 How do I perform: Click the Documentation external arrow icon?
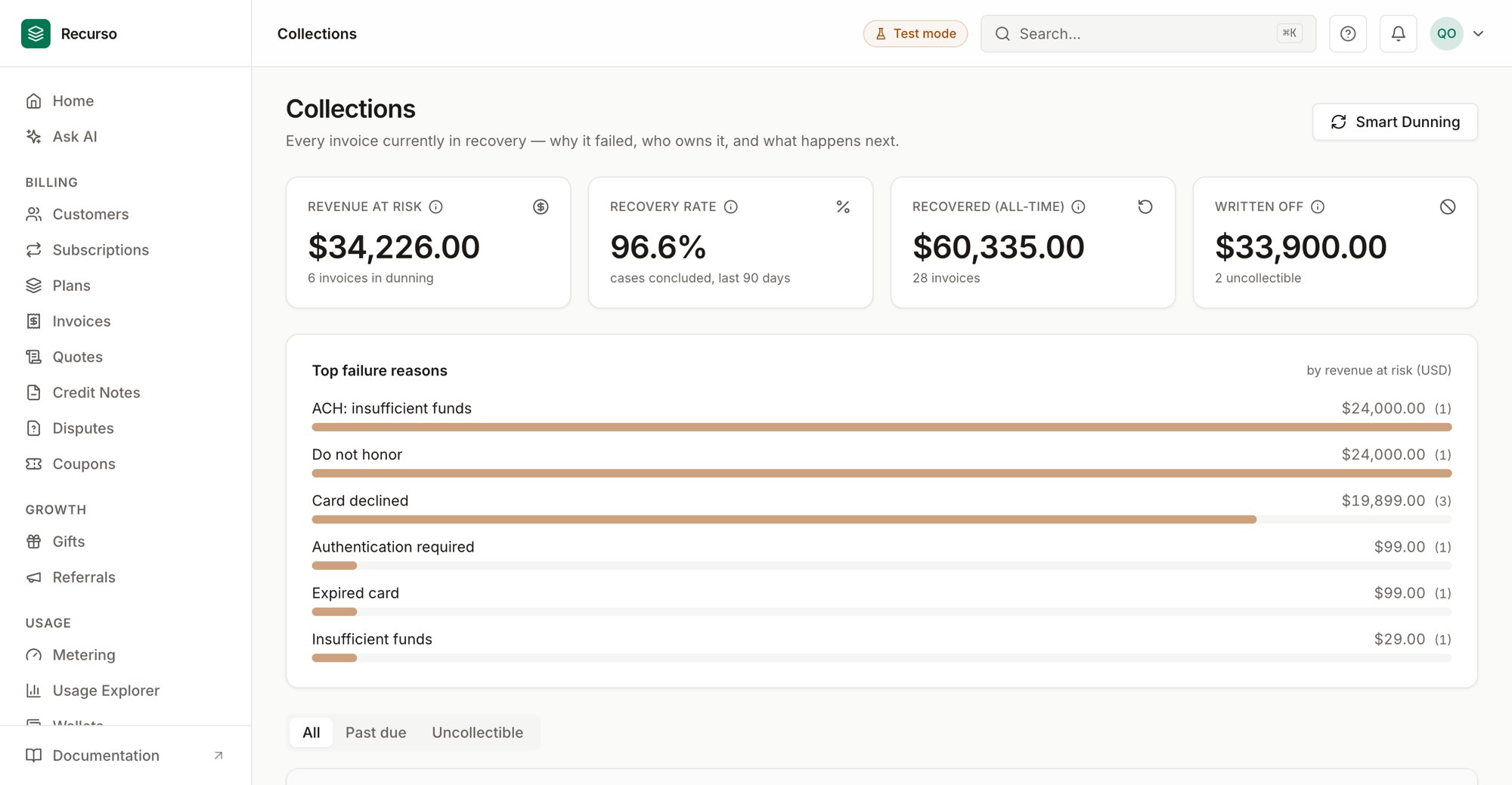coord(218,755)
